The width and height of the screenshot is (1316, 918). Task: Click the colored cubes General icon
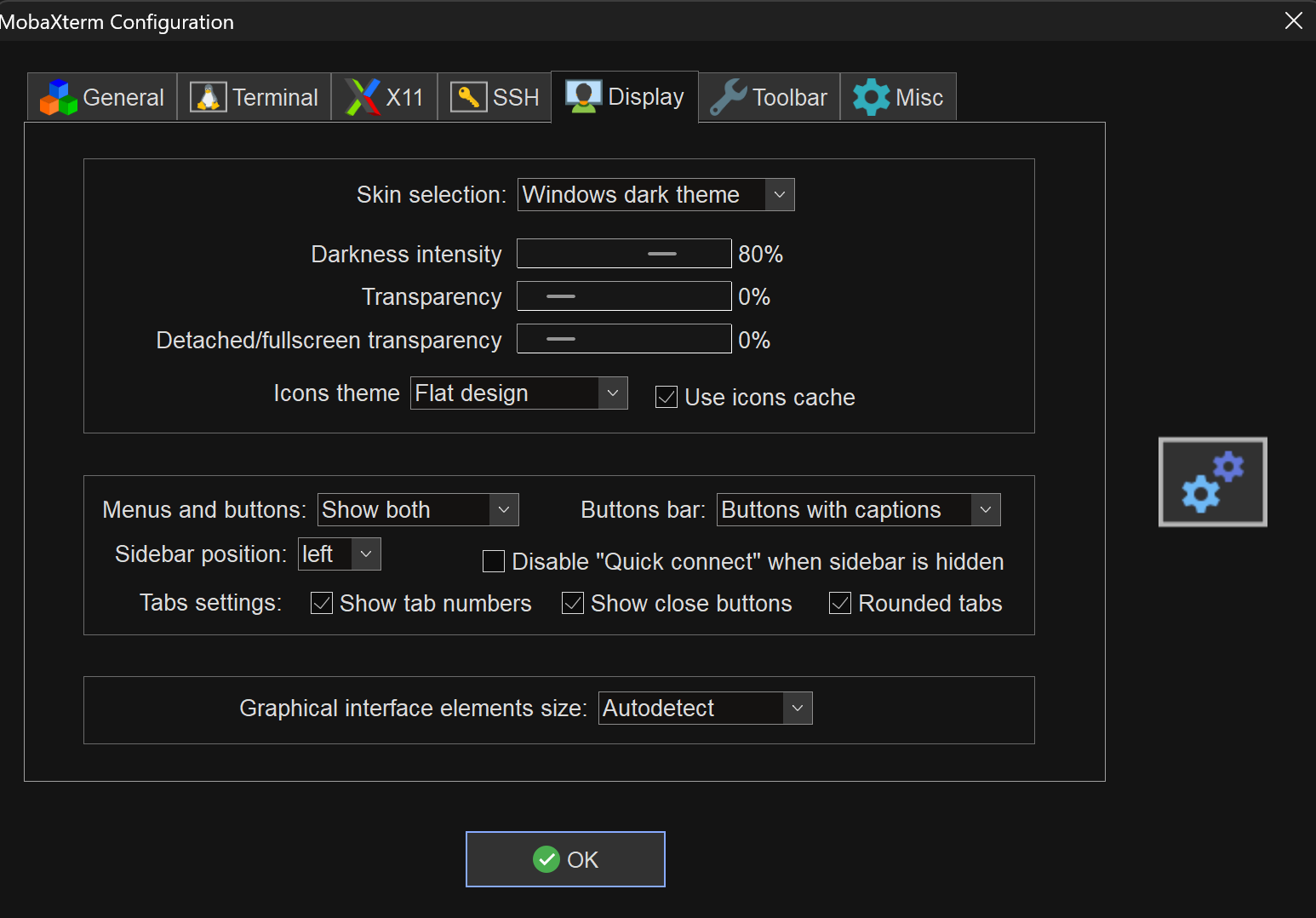[59, 97]
